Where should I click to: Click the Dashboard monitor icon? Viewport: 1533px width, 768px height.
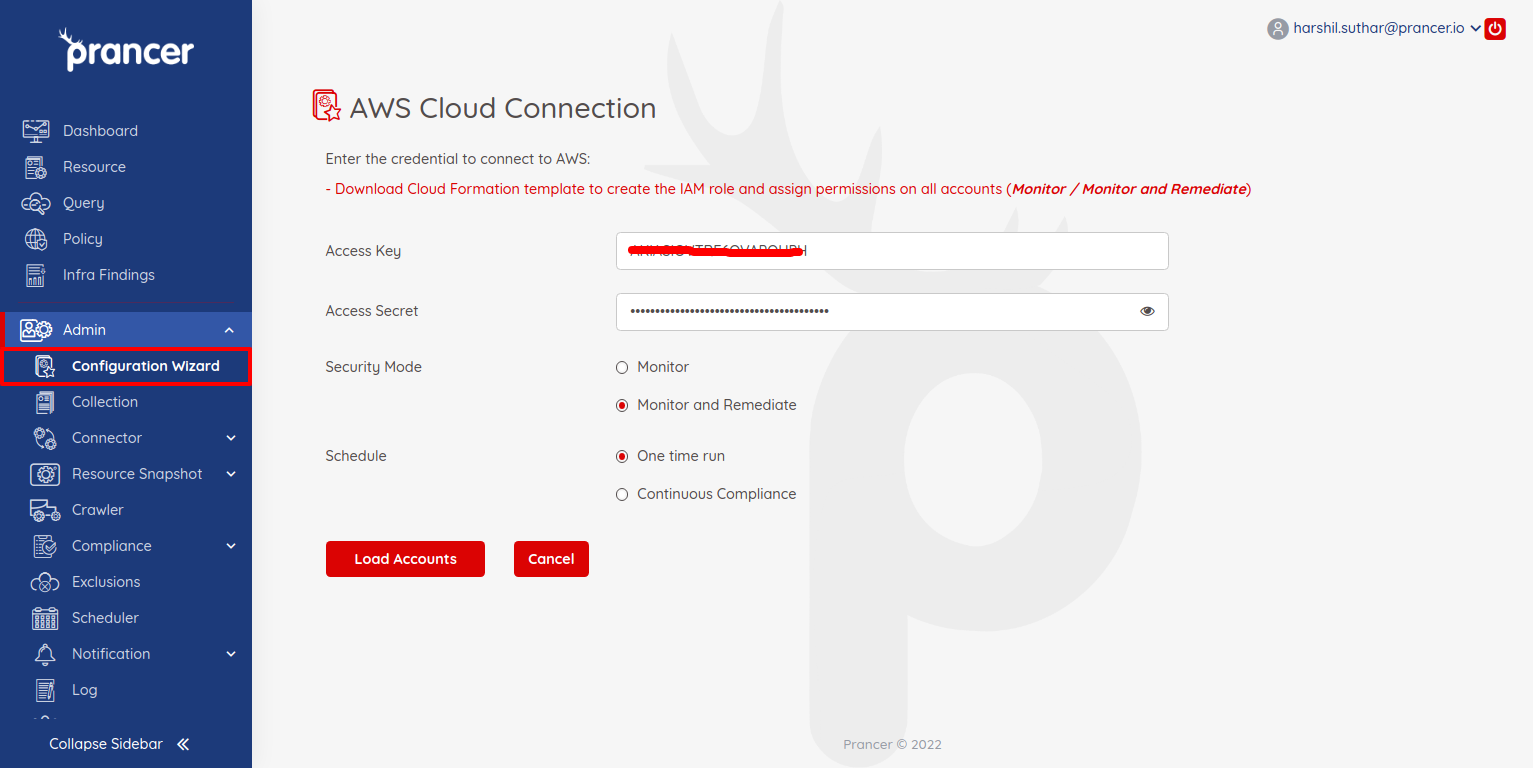[x=36, y=131]
